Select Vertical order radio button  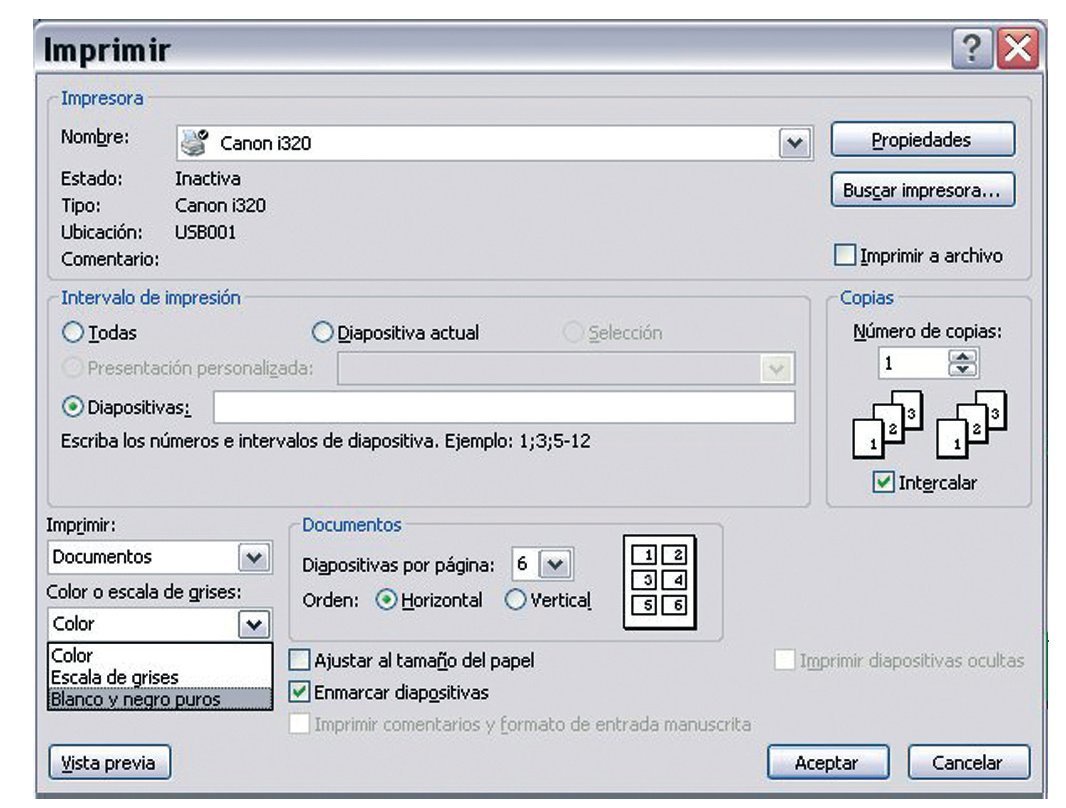(515, 600)
